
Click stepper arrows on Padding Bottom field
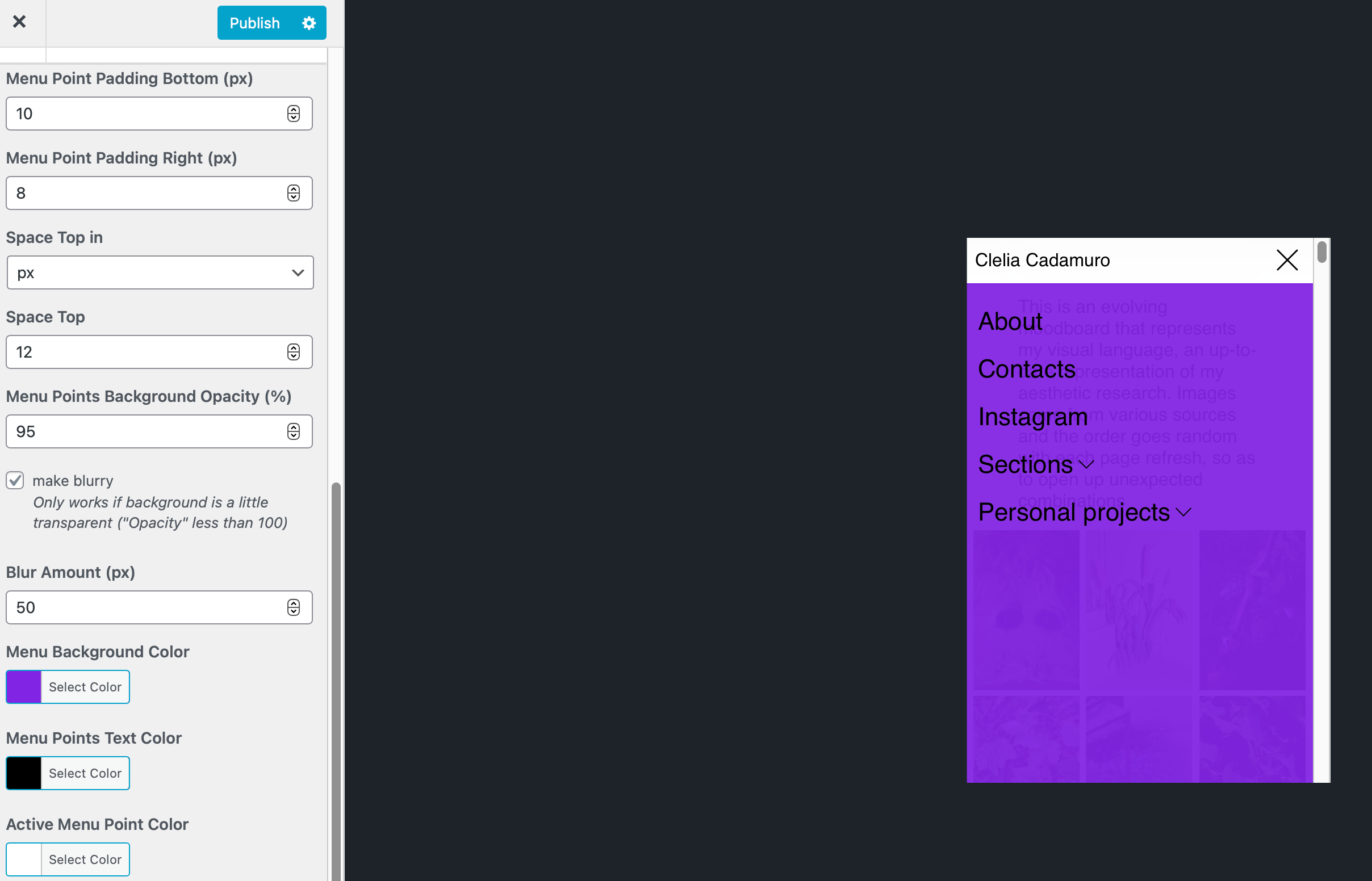click(294, 114)
